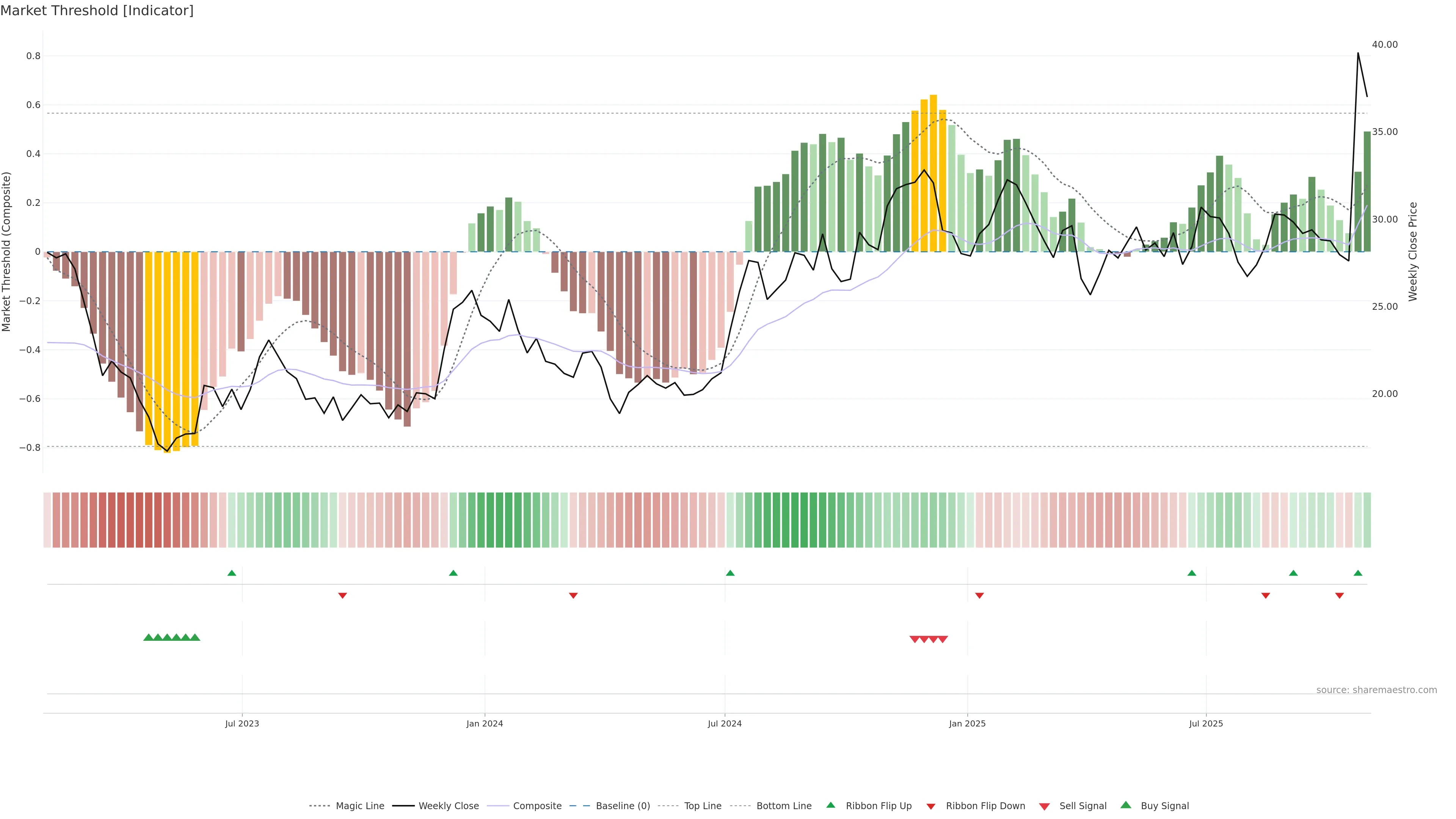Click the Ribbon Flip Up legend triangle
The height and width of the screenshot is (819, 1456).
(830, 805)
